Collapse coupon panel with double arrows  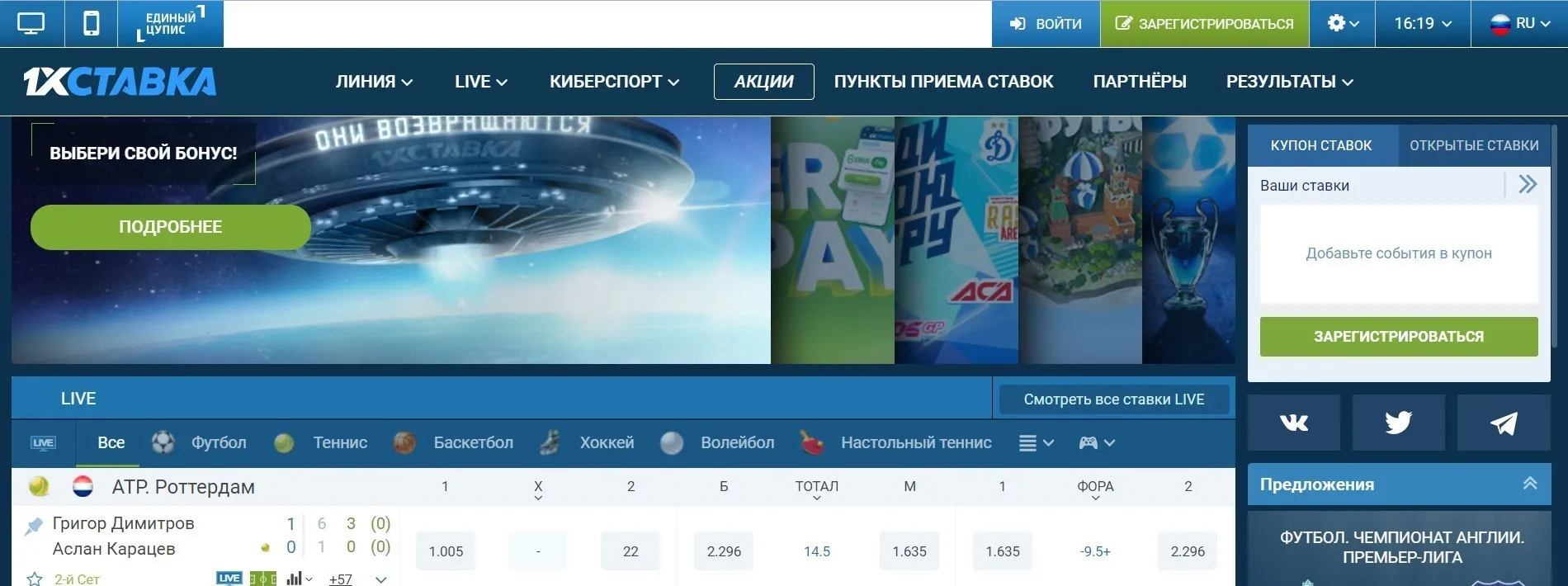(x=1528, y=184)
